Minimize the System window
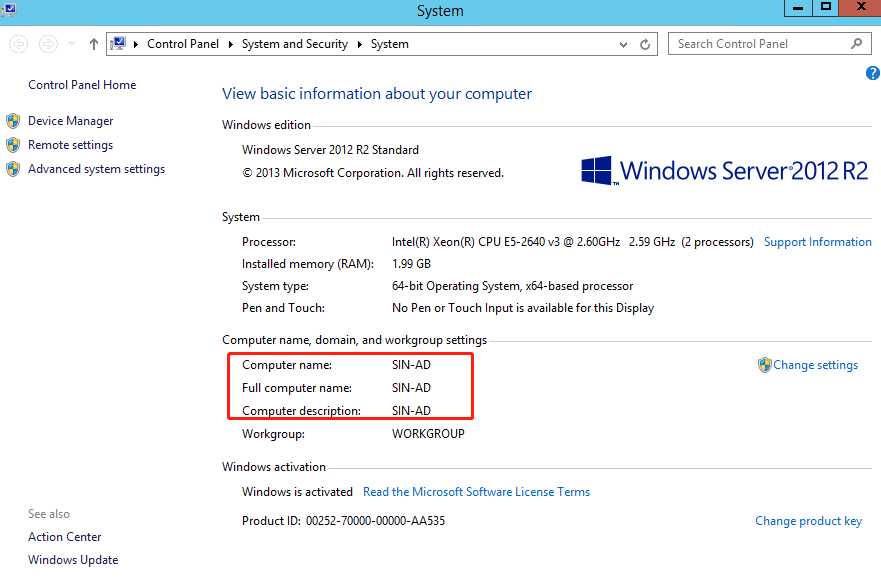 pyautogui.click(x=798, y=8)
